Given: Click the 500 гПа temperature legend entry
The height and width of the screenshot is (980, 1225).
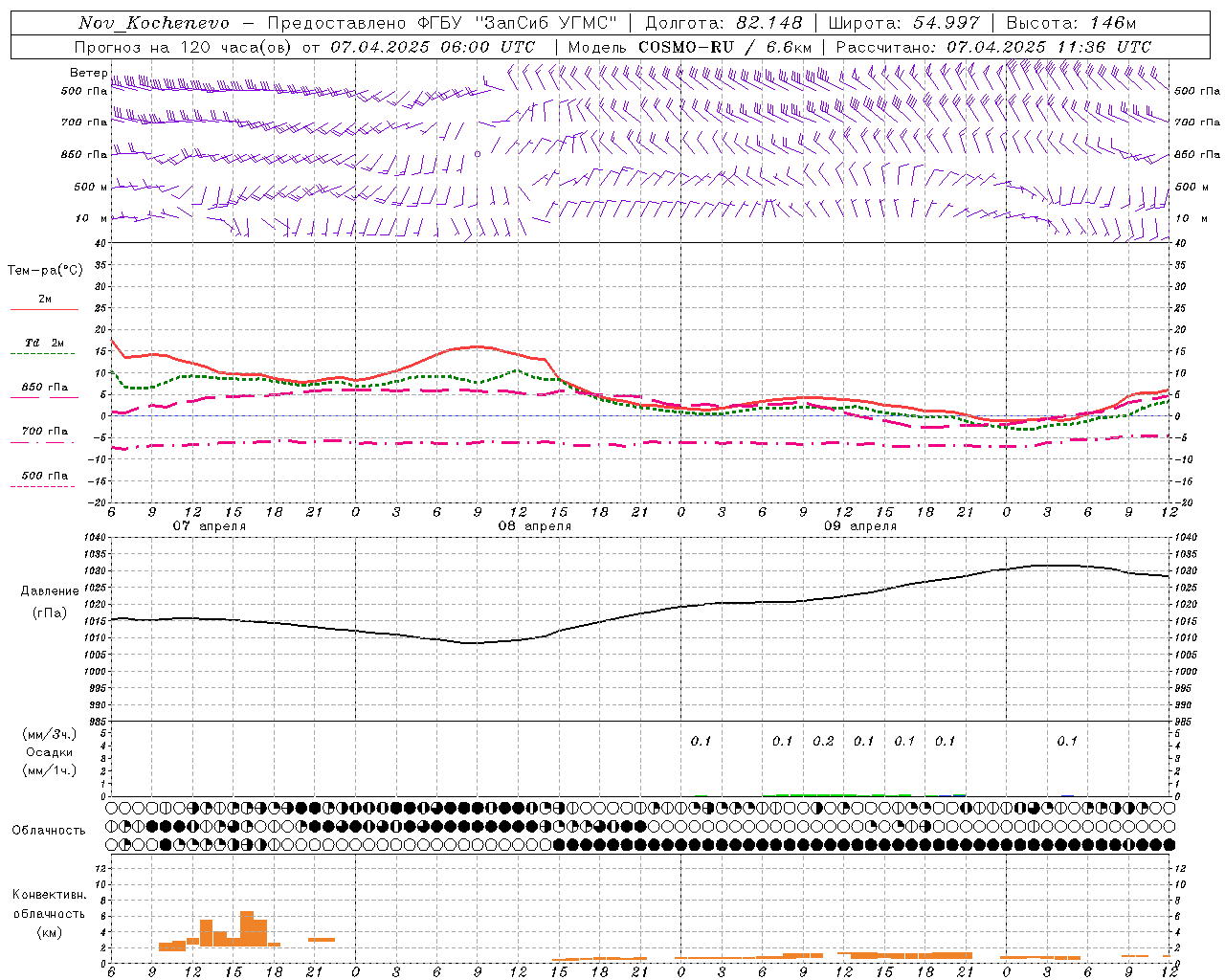Looking at the screenshot, I should pos(44,476).
